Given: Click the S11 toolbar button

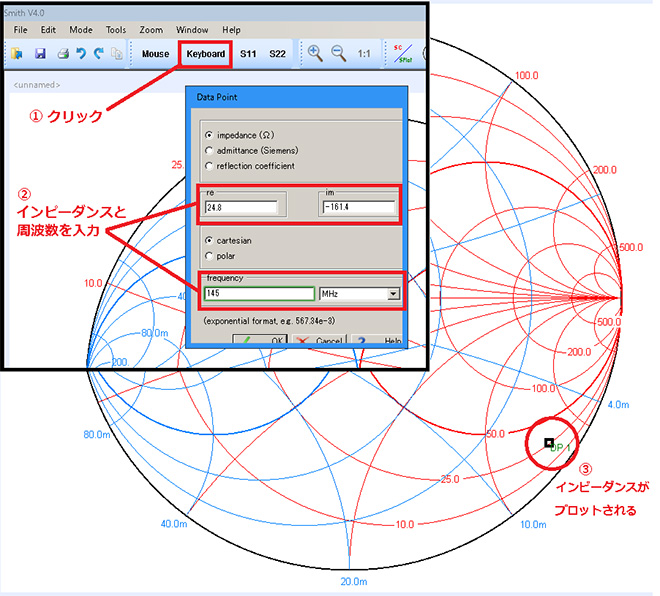Looking at the screenshot, I should tap(248, 54).
